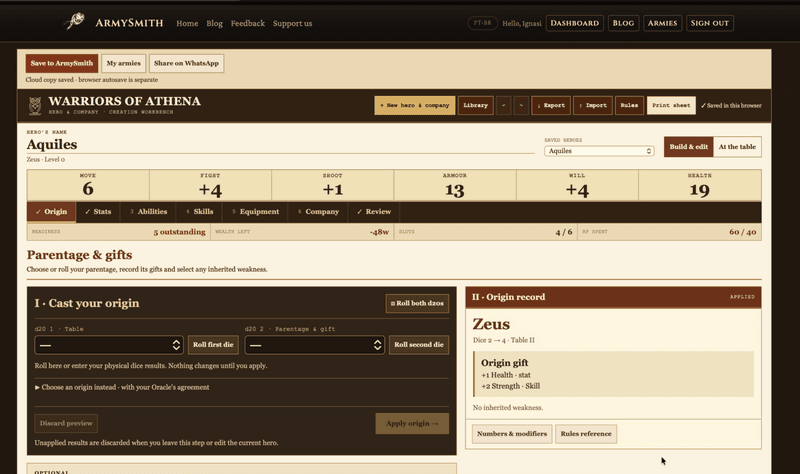Click the slots value '4 / 6'
The width and height of the screenshot is (800, 474).
tap(564, 232)
